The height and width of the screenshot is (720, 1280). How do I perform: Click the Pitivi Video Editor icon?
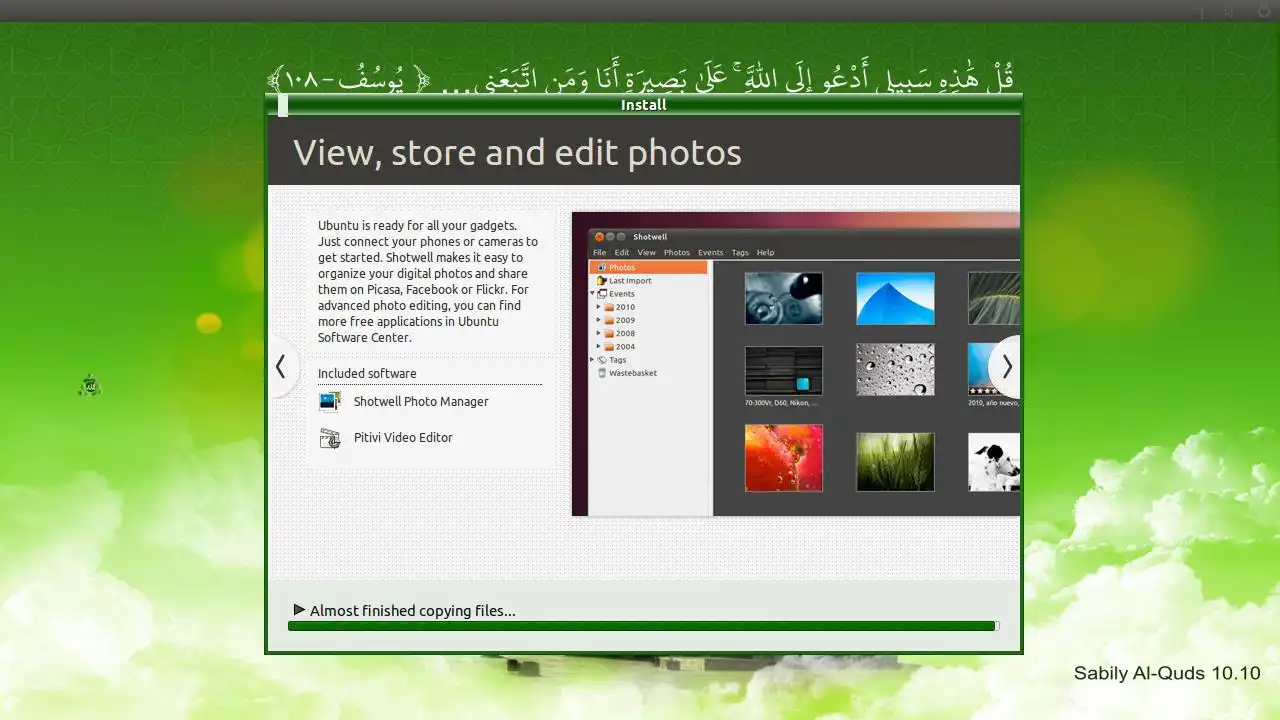(x=330, y=438)
